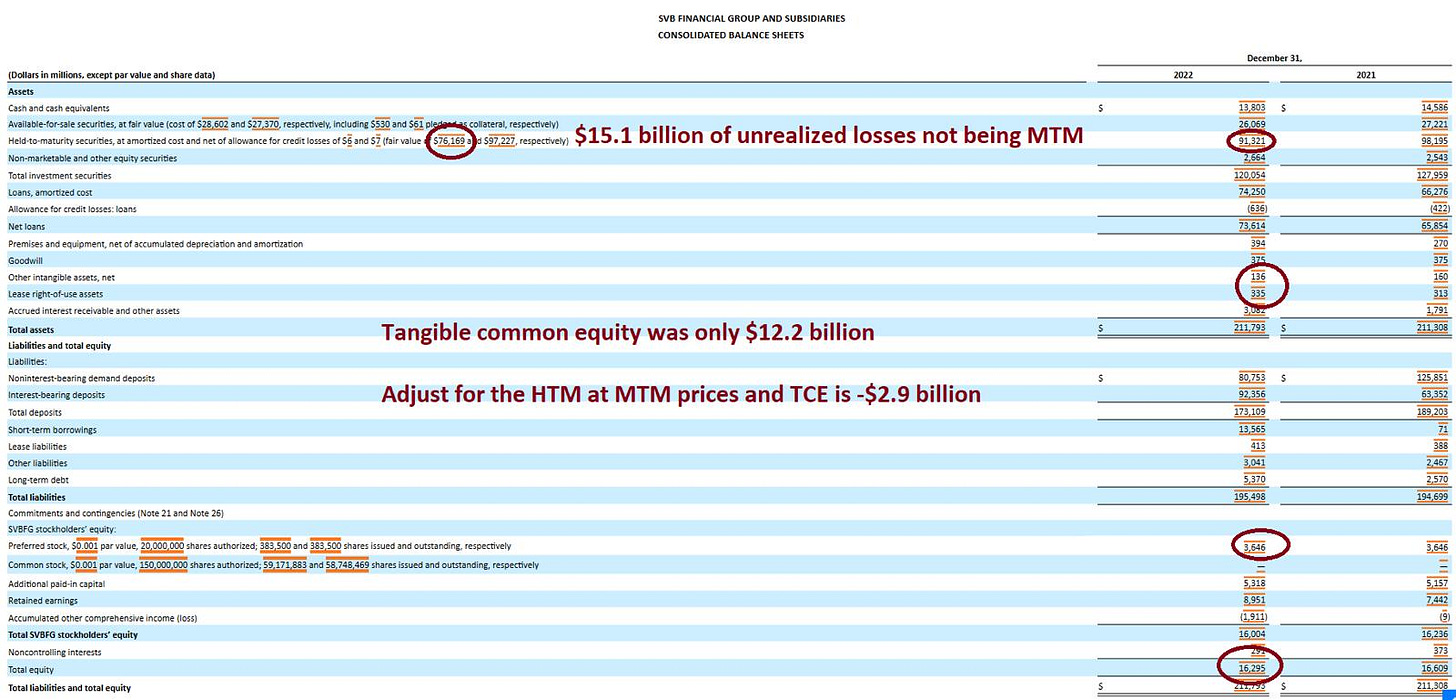The image size is (1456, 700).
Task: Select the 13,803 cash value for 2022
Action: pyautogui.click(x=1252, y=107)
